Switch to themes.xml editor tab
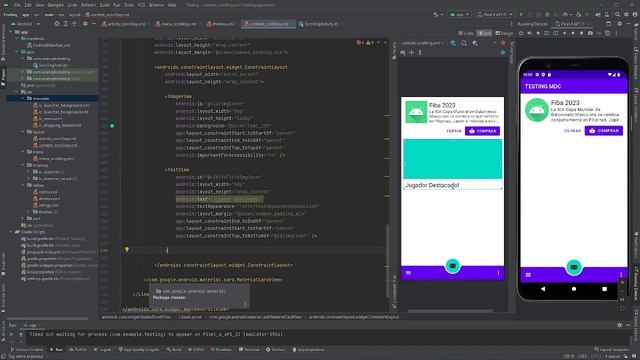The height and width of the screenshot is (360, 640). click(x=221, y=24)
